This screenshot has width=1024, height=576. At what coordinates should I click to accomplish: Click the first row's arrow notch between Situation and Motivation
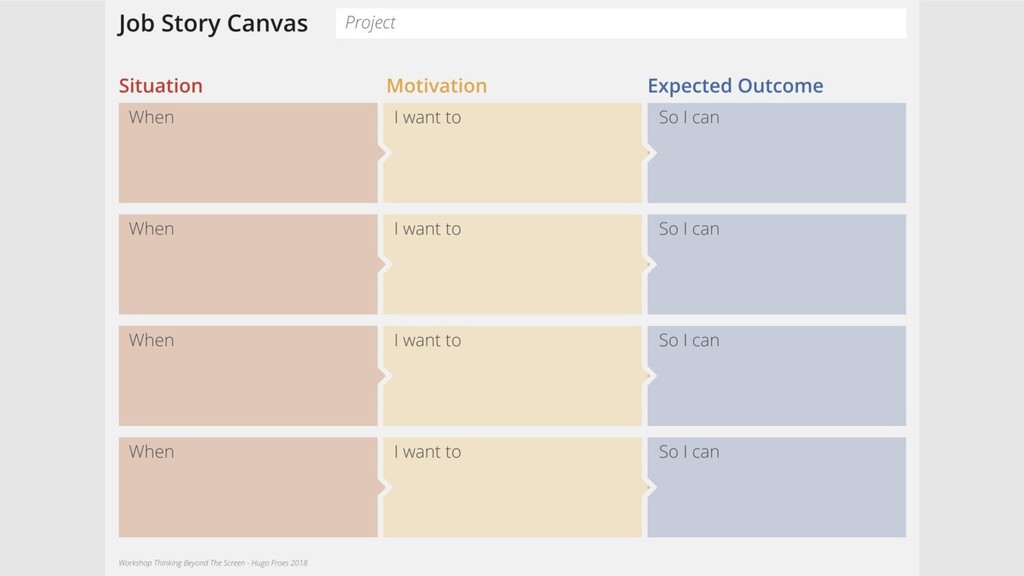383,153
